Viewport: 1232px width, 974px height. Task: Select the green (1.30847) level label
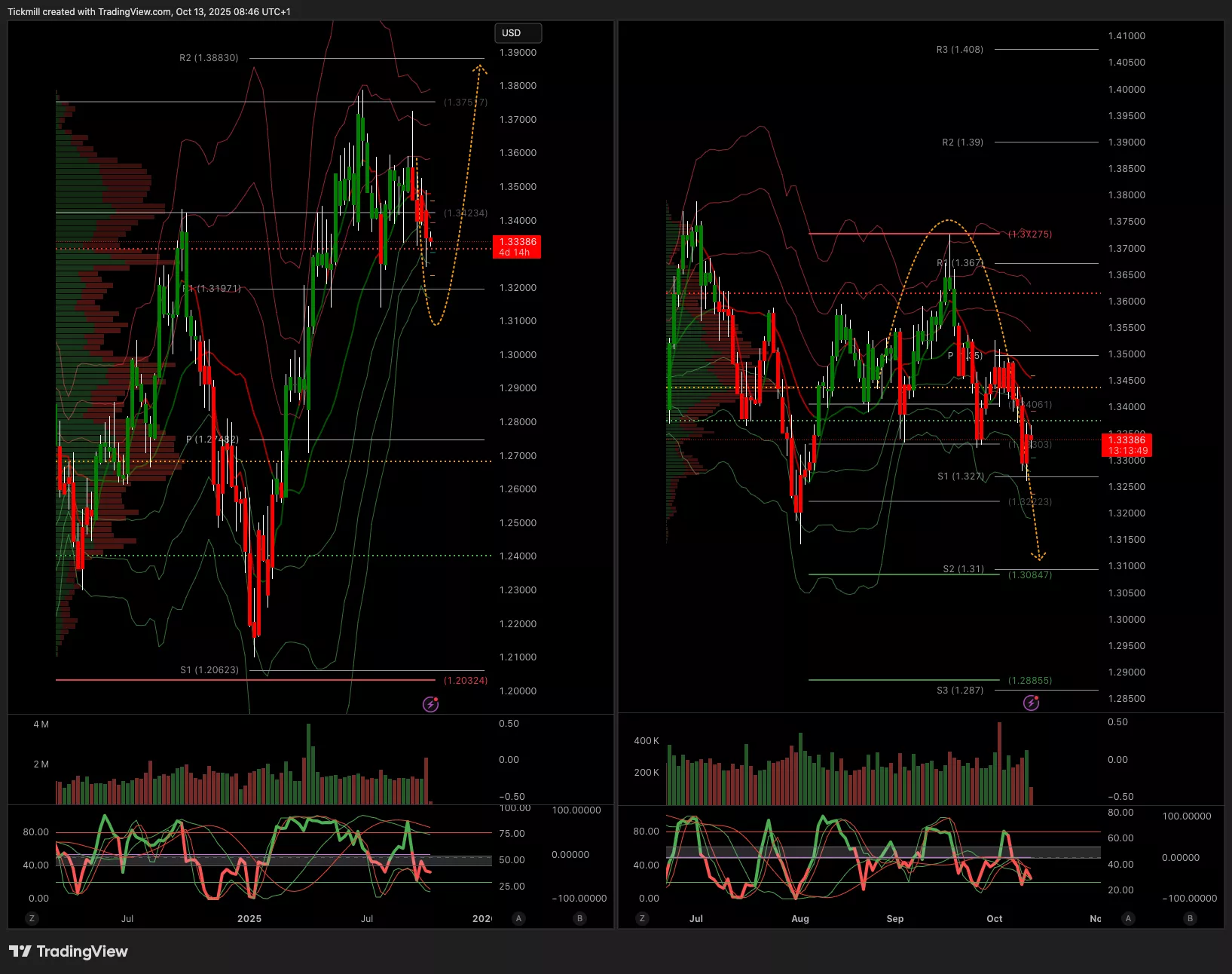coord(1030,575)
